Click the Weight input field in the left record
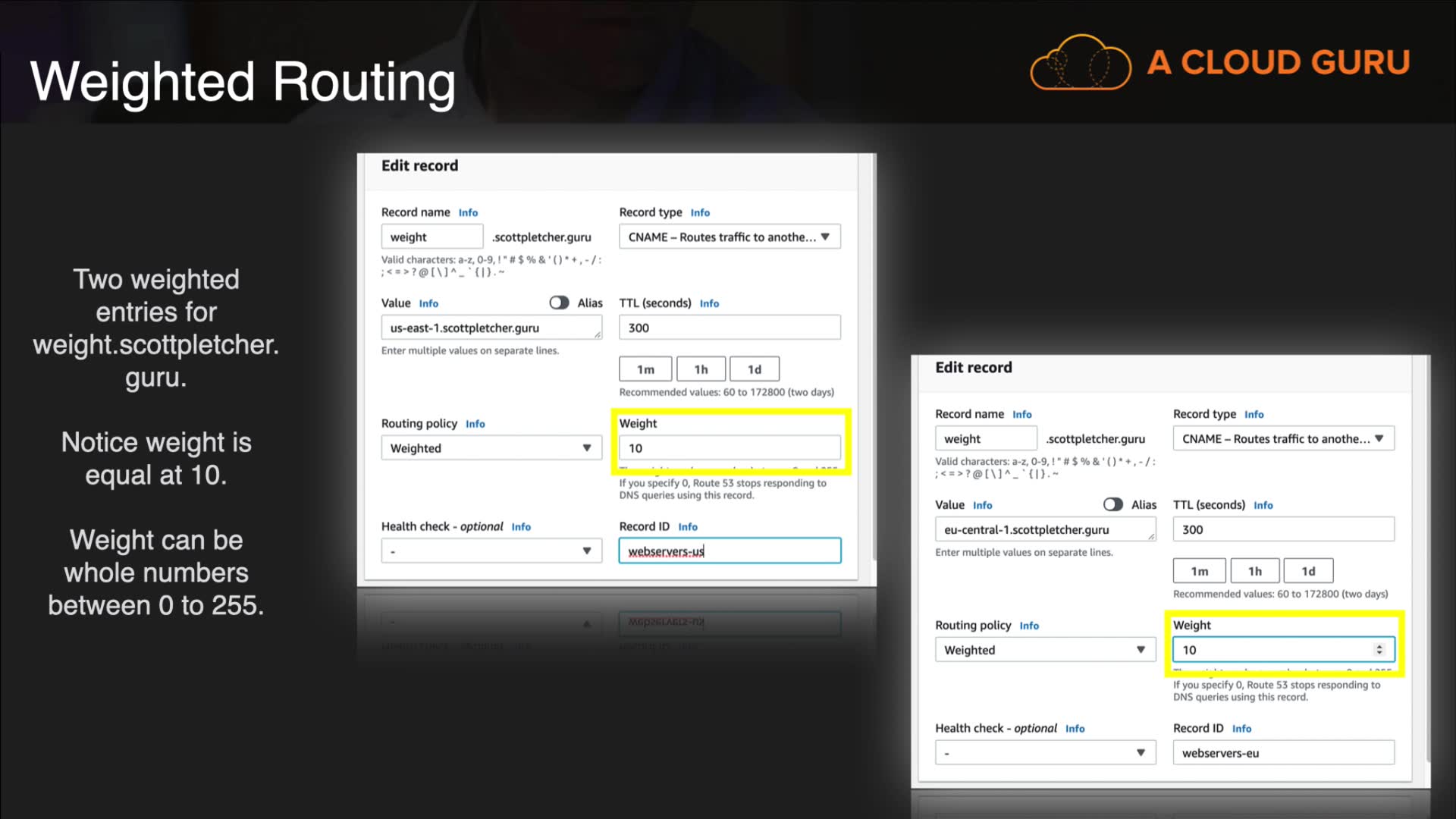 [729, 448]
